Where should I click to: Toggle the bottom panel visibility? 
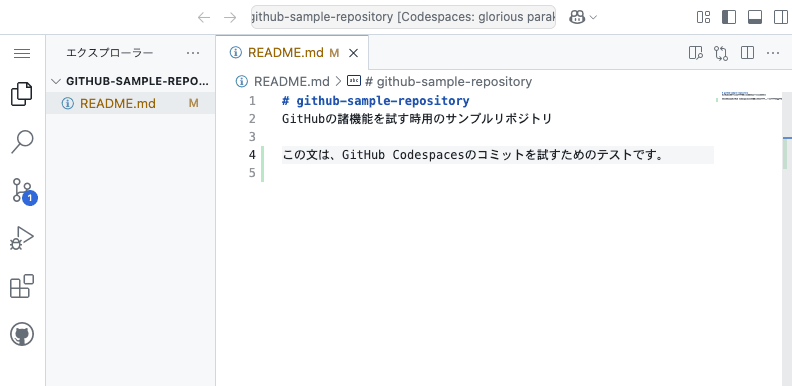[755, 17]
